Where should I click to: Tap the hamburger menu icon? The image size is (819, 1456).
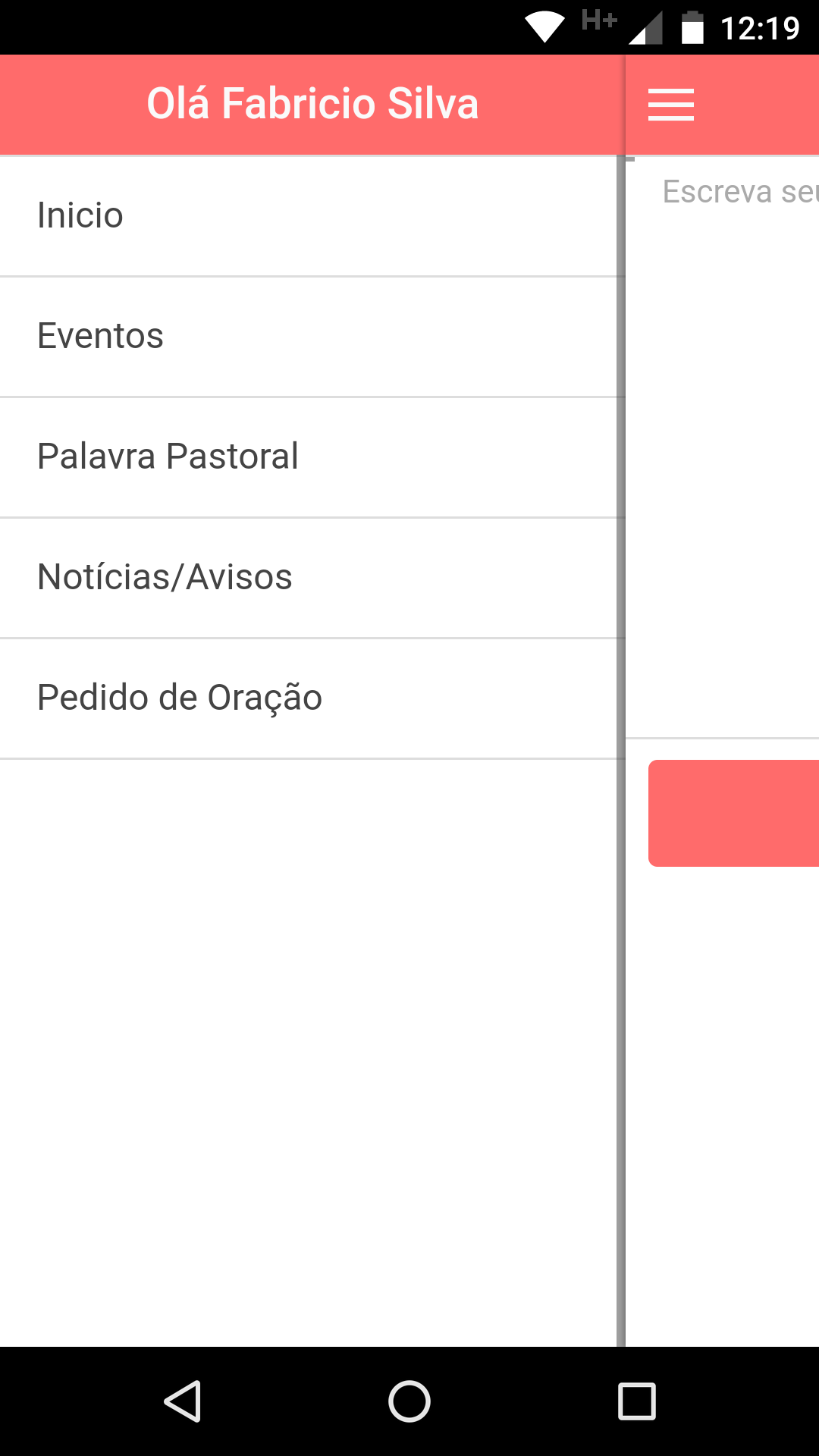(671, 105)
